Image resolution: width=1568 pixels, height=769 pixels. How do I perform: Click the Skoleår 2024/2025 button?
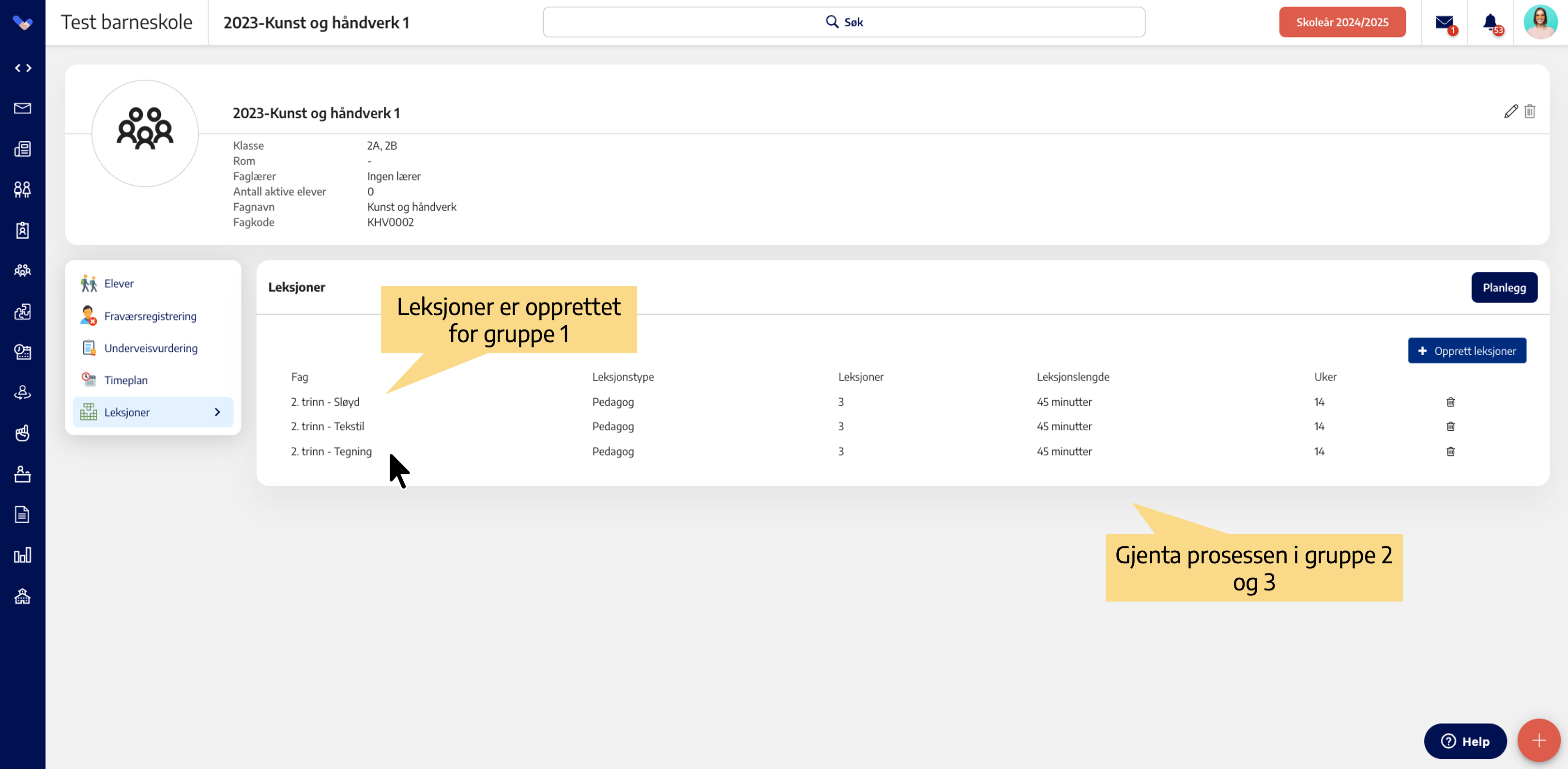tap(1342, 22)
